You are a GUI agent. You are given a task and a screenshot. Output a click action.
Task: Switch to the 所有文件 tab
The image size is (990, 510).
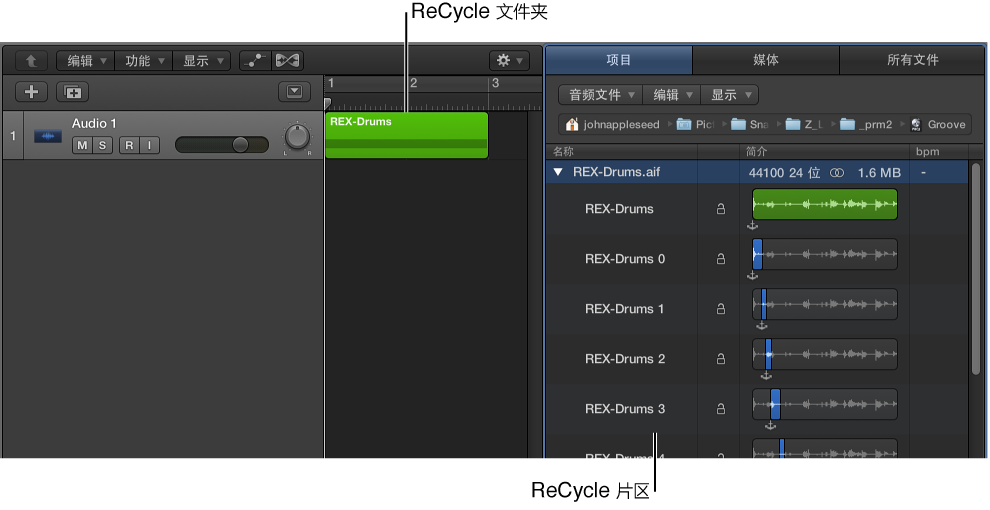click(x=913, y=60)
